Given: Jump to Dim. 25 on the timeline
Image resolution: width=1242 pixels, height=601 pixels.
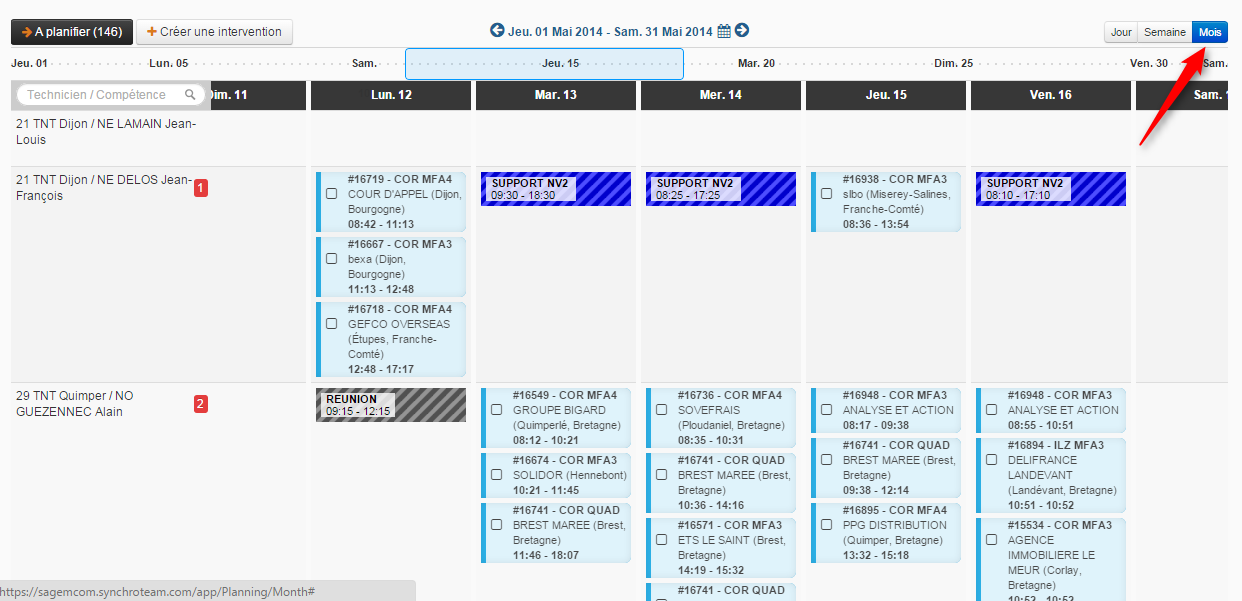Looking at the screenshot, I should [953, 63].
